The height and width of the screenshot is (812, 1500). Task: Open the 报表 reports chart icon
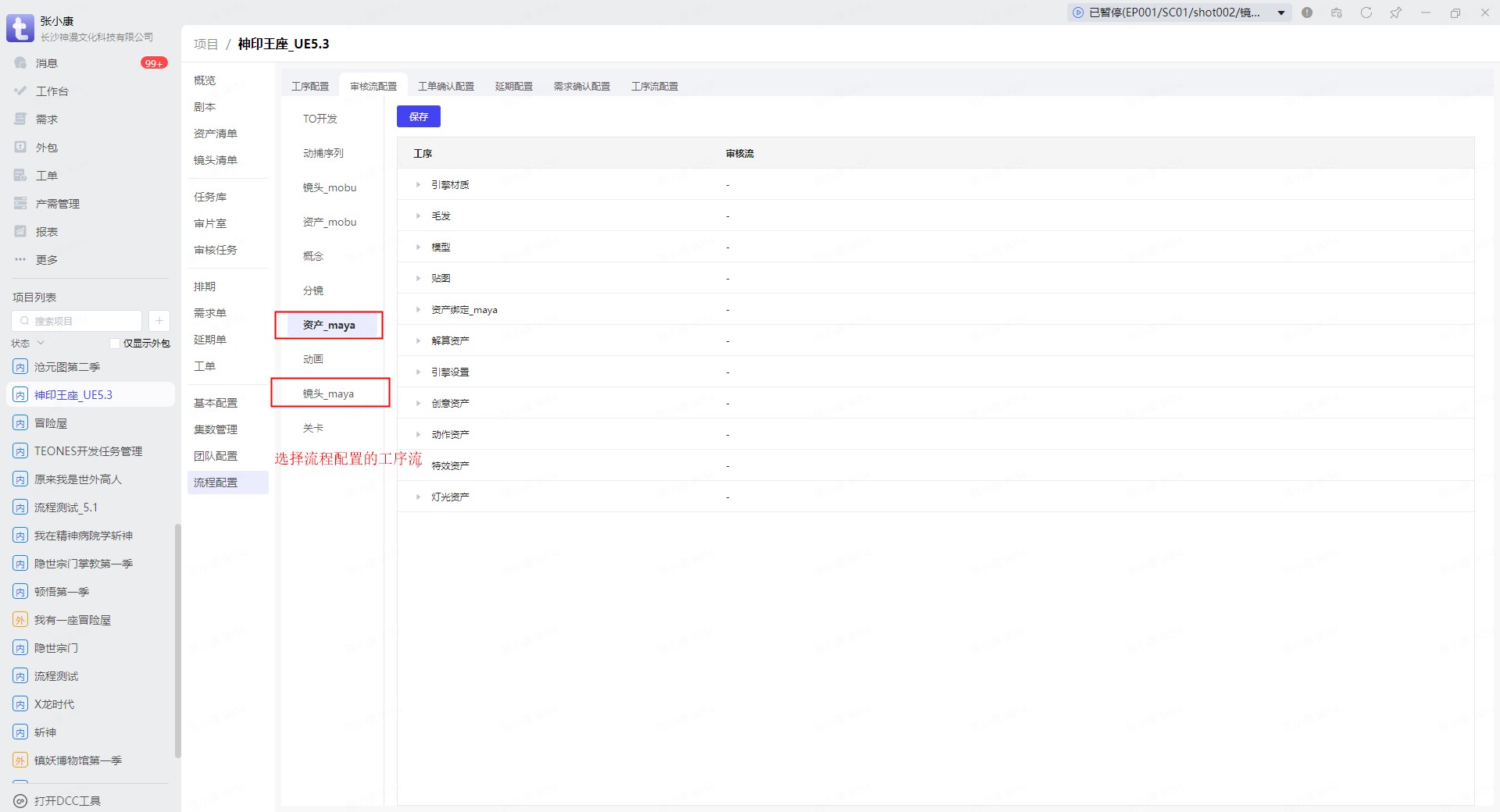pyautogui.click(x=21, y=232)
